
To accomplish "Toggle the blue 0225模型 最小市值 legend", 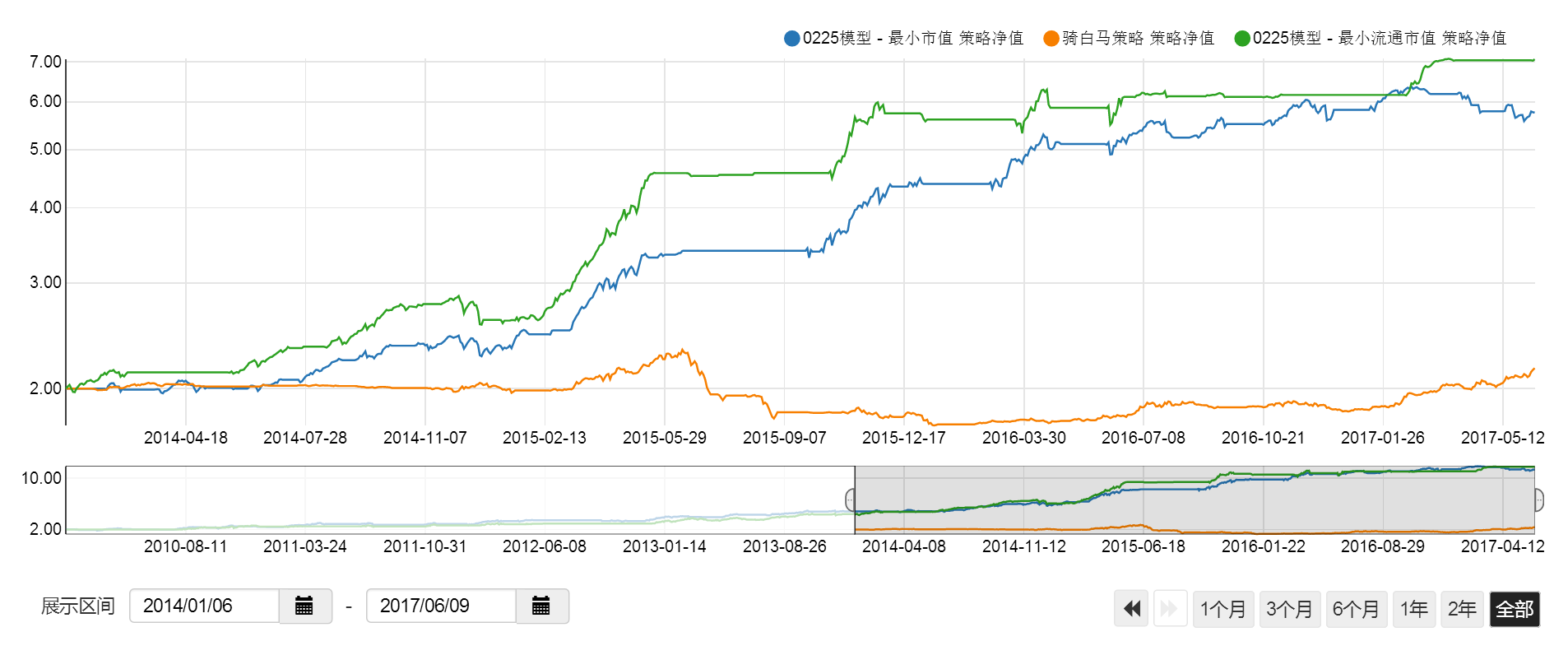I will (903, 38).
